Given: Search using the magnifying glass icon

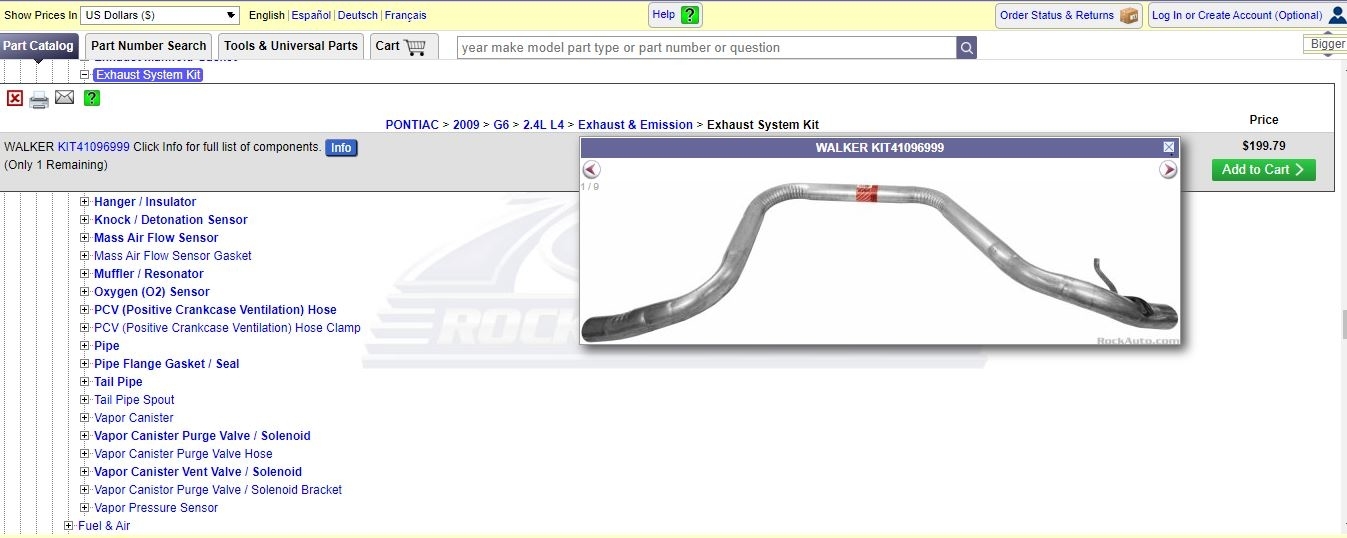Looking at the screenshot, I should point(966,47).
